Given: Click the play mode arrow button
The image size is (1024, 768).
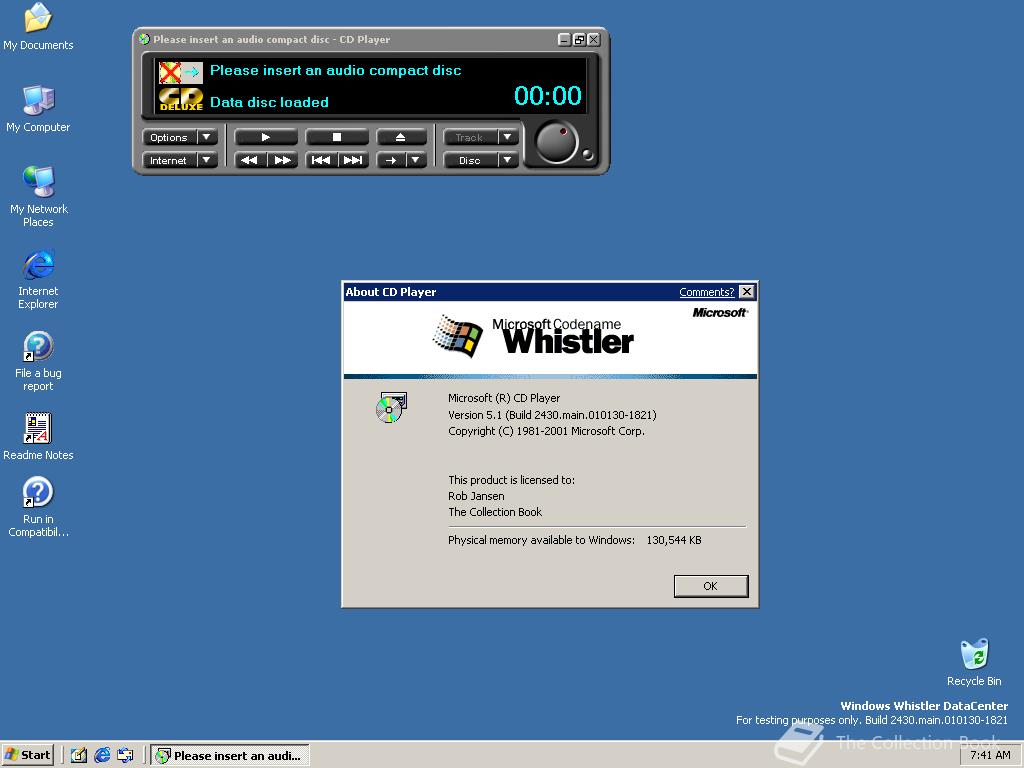Looking at the screenshot, I should point(391,160).
